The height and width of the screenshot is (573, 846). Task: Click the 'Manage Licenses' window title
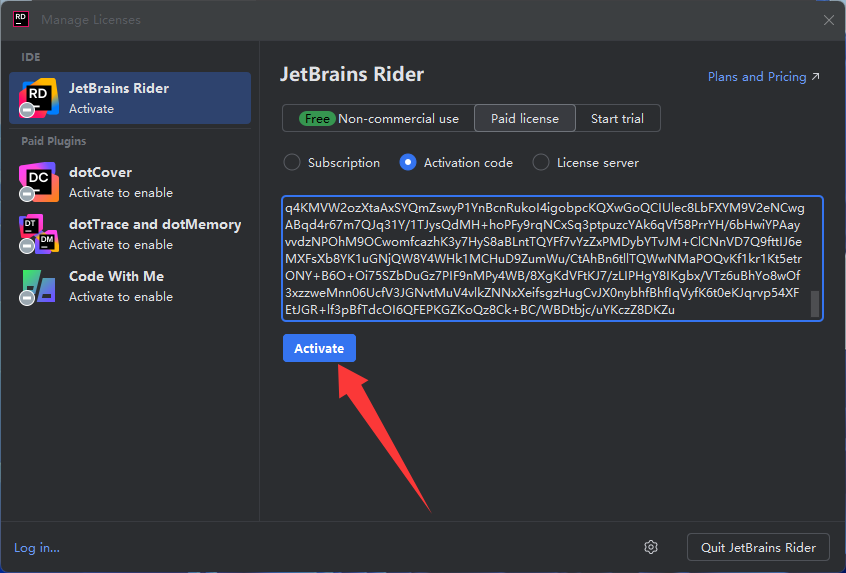click(x=91, y=20)
